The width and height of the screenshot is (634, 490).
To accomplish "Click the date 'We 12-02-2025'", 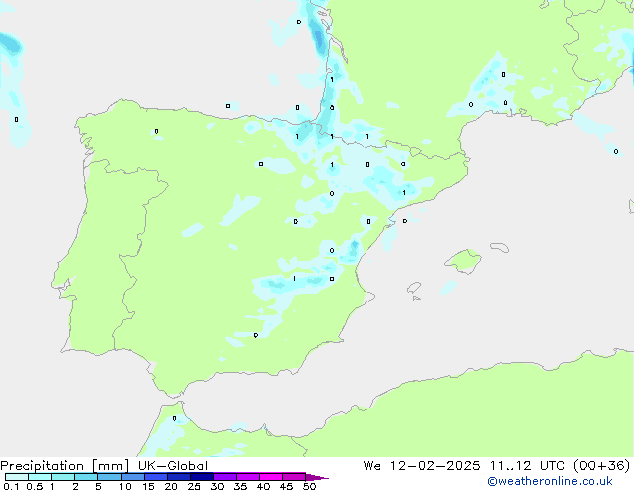I will (422, 465).
